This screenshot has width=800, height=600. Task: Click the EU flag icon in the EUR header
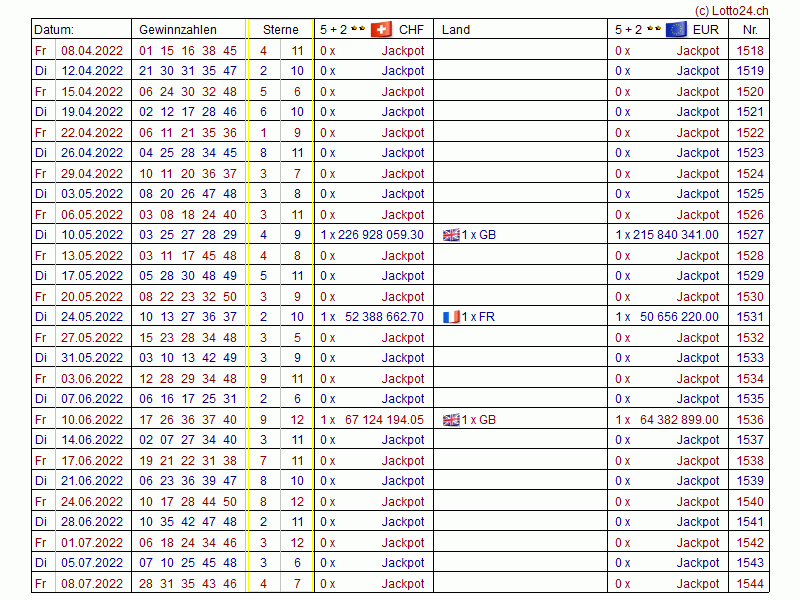point(676,29)
